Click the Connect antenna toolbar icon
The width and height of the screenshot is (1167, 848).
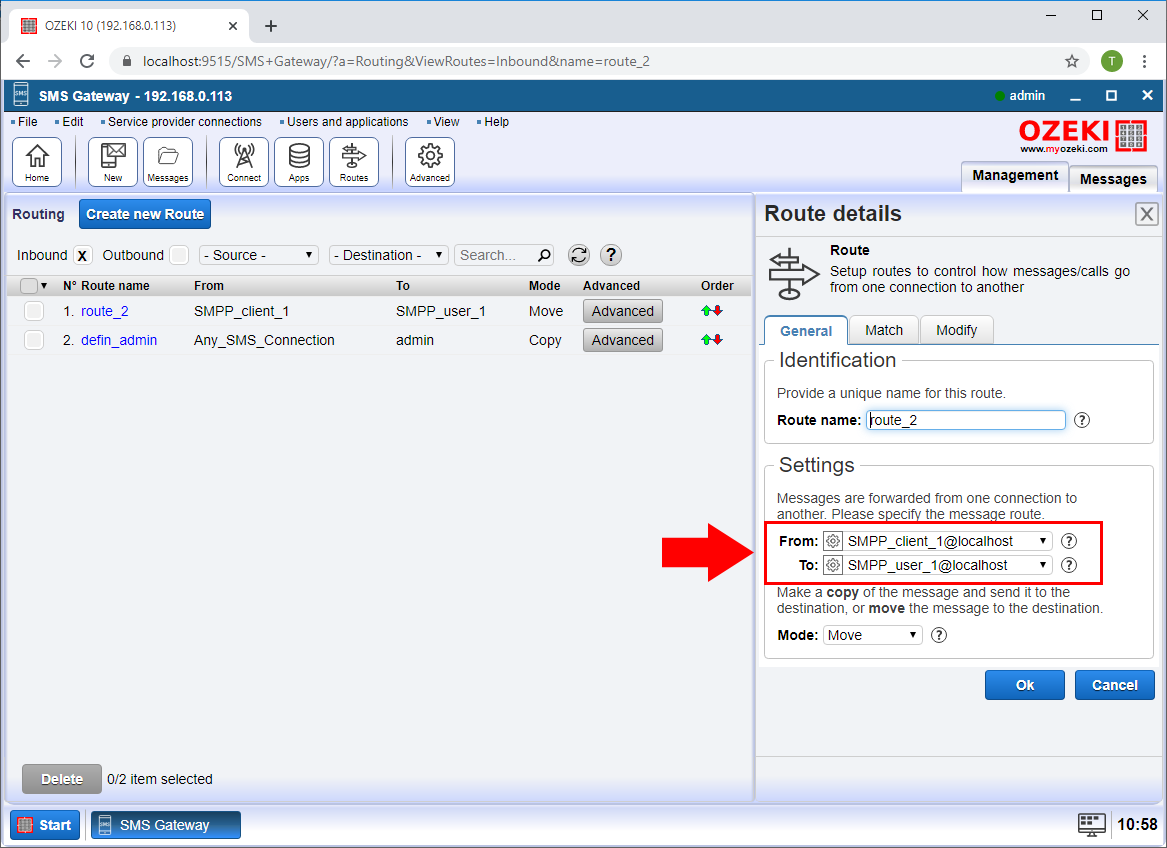tap(244, 162)
